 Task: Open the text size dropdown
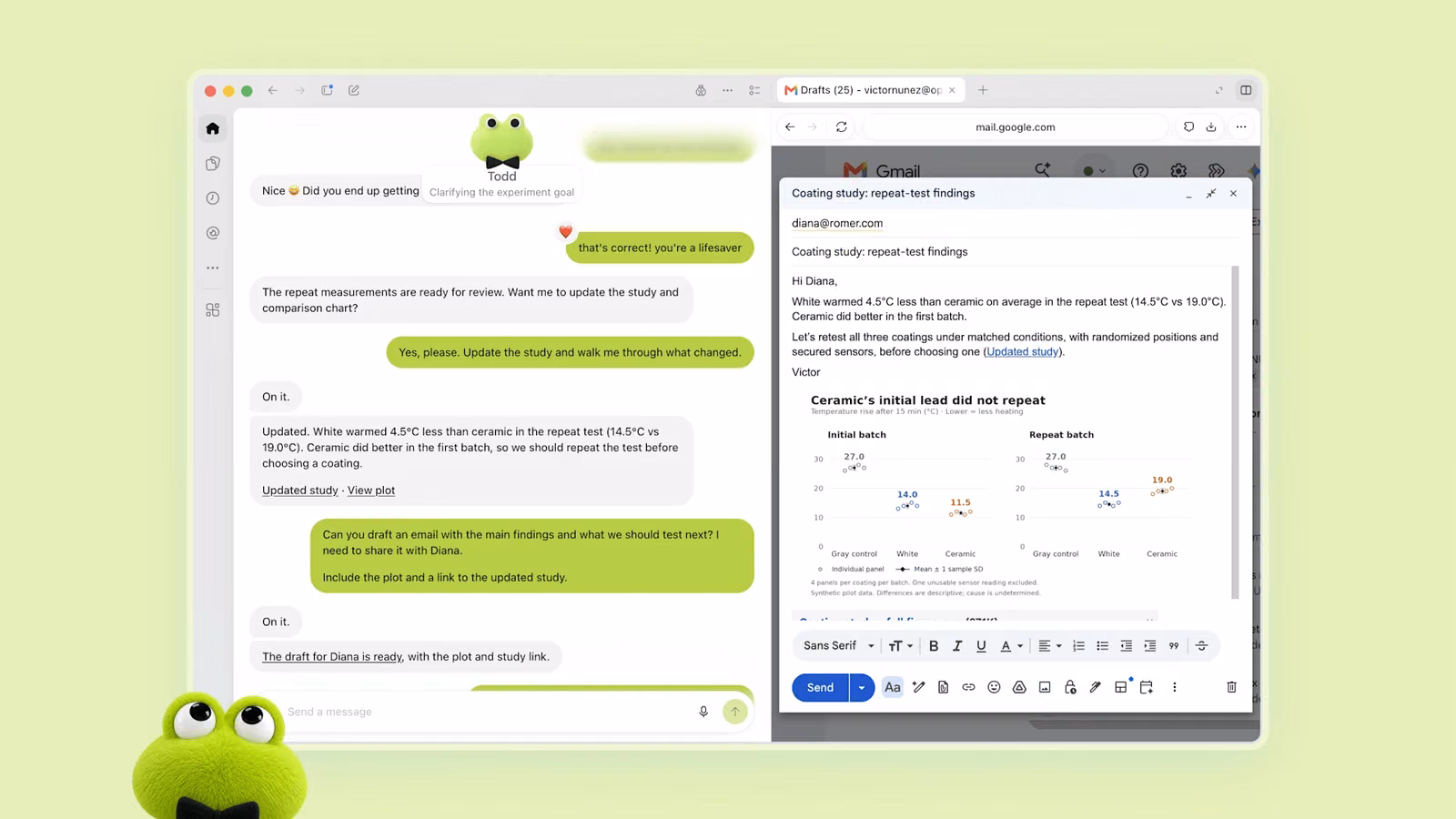tap(900, 646)
